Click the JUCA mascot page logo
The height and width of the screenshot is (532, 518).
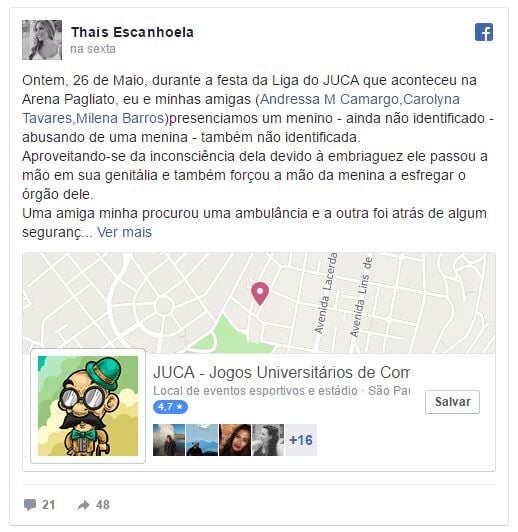click(x=88, y=406)
